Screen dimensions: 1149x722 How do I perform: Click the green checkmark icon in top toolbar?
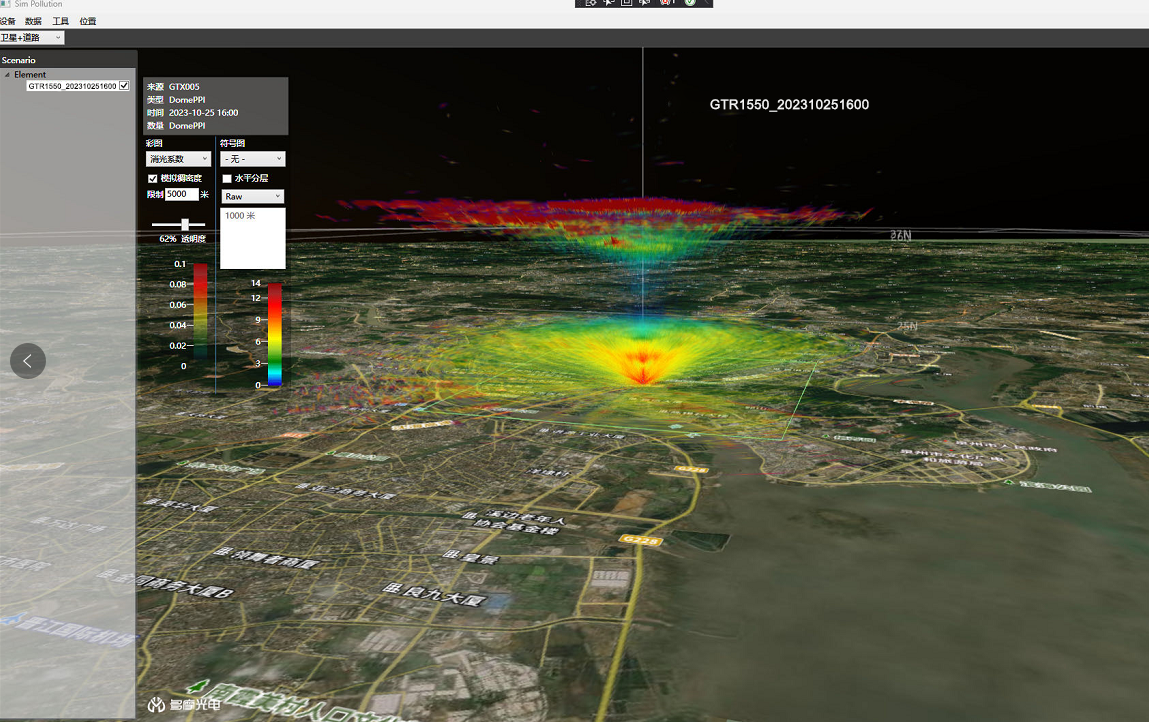(x=690, y=3)
